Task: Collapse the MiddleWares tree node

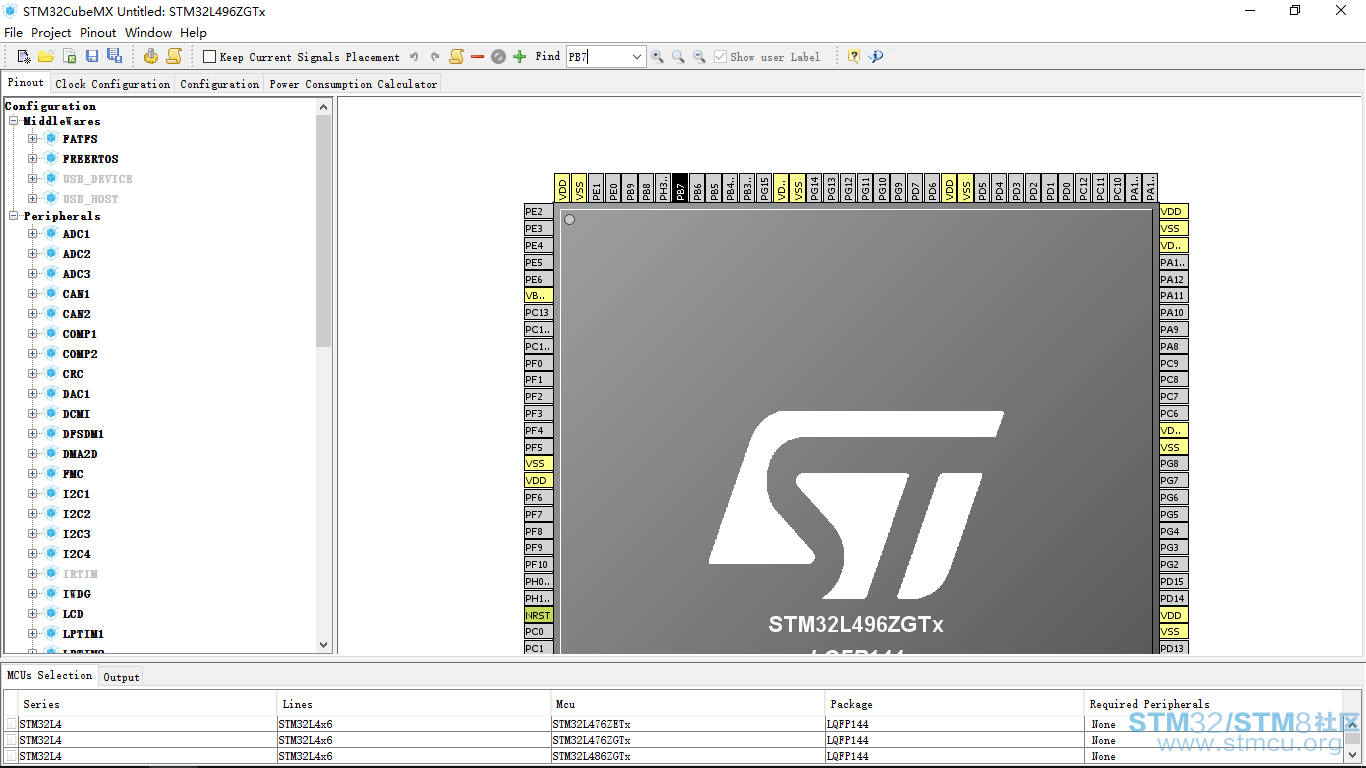Action: 14,121
